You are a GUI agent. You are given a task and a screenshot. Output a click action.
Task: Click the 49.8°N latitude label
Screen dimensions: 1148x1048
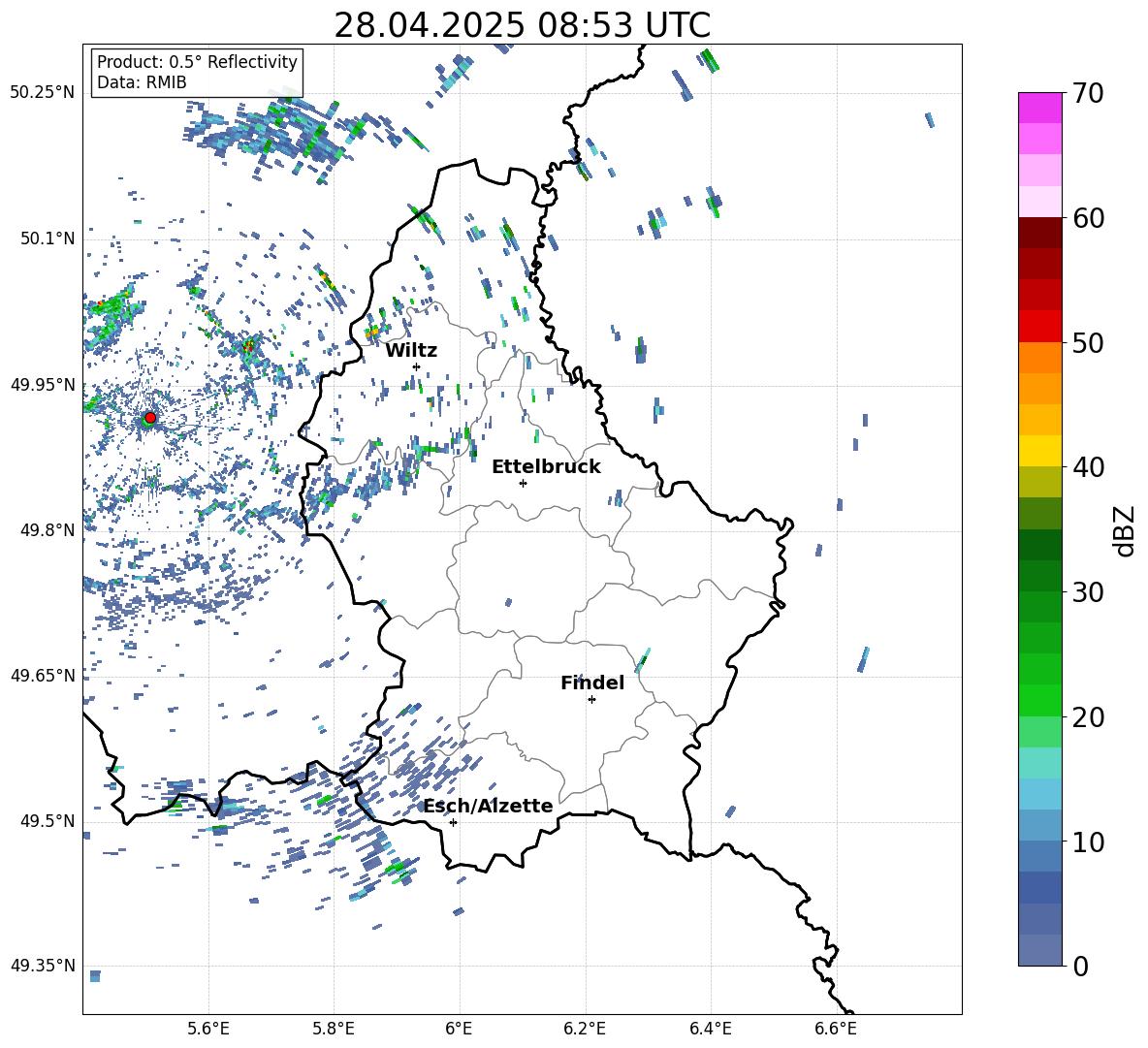(x=47, y=530)
